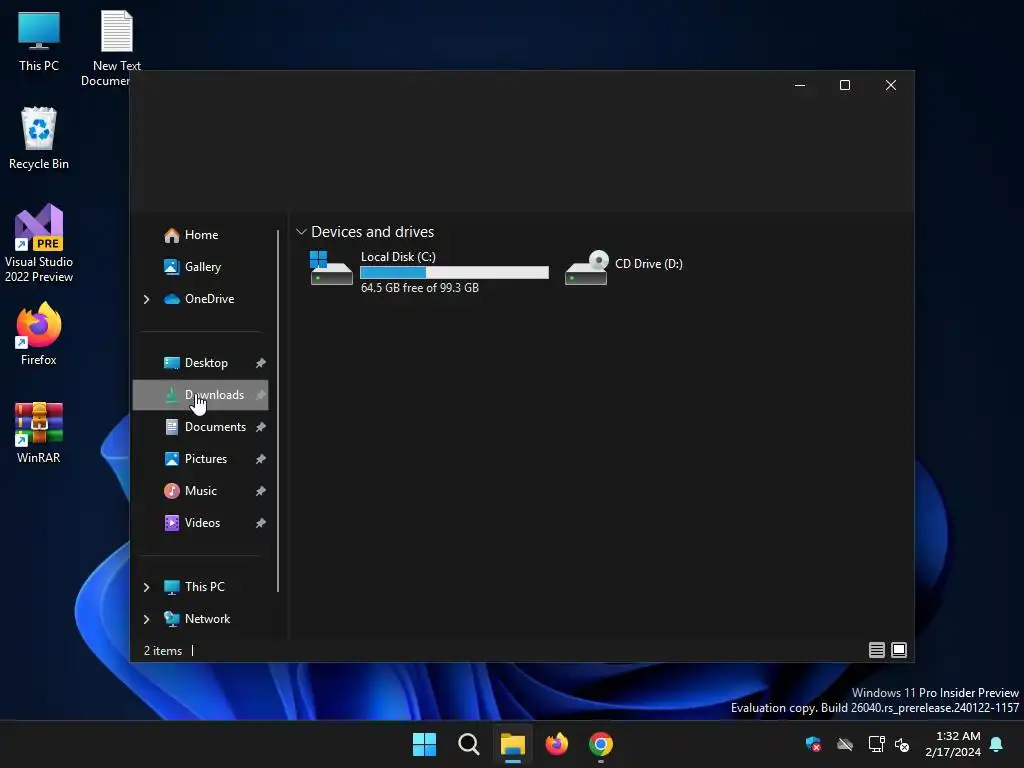The height and width of the screenshot is (768, 1024).
Task: Select the Recycle Bin desktop icon
Action: pyautogui.click(x=39, y=138)
